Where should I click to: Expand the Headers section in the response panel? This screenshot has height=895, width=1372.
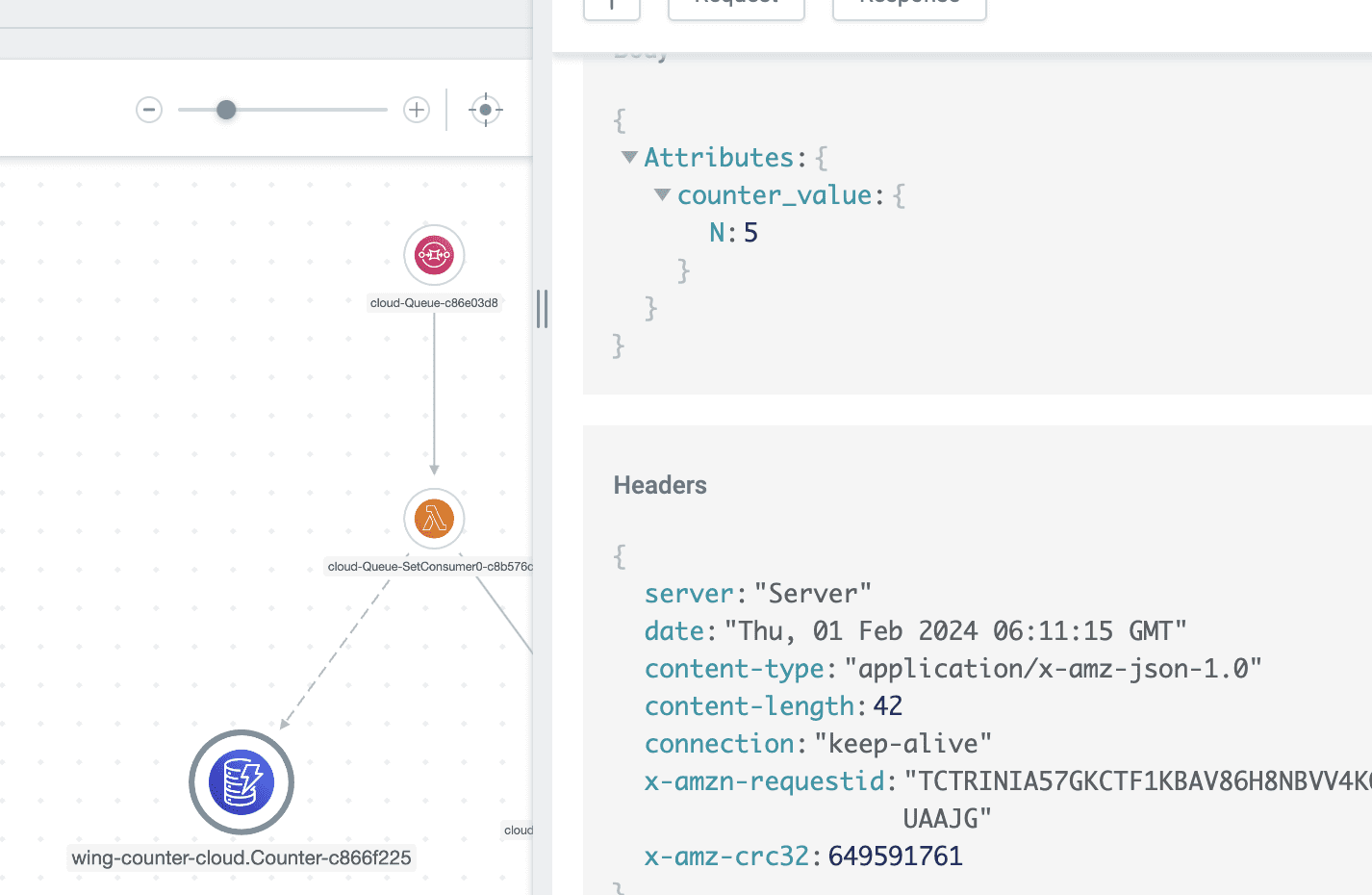(660, 484)
